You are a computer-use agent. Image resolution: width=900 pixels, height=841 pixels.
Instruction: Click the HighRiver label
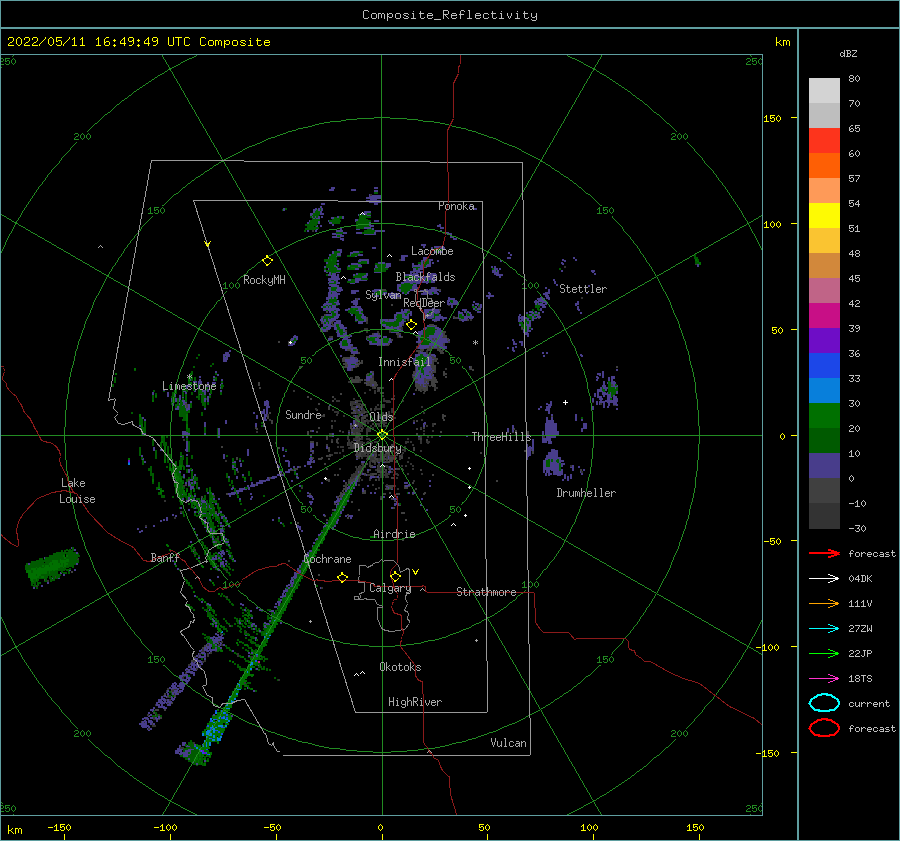tap(415, 702)
